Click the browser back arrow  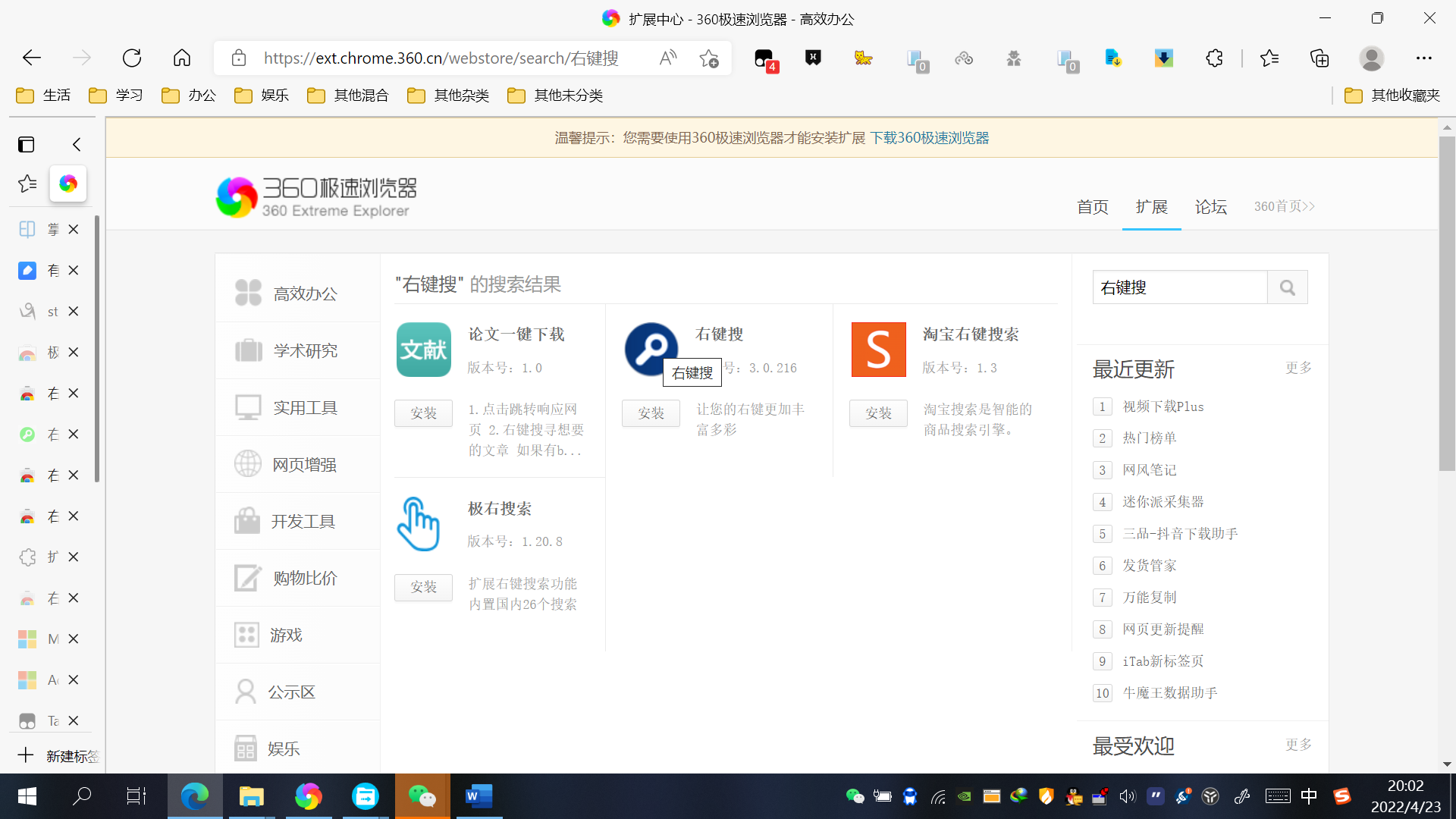pos(31,58)
